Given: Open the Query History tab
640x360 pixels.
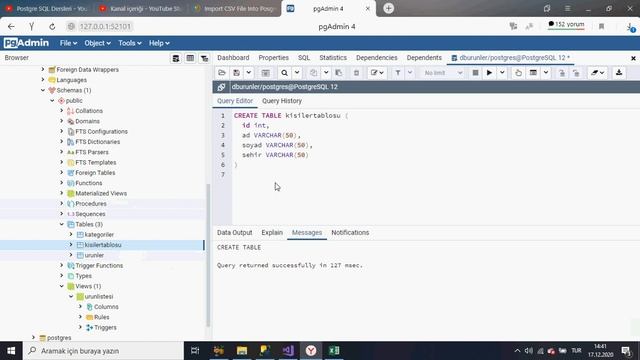Looking at the screenshot, I should pos(282,101).
